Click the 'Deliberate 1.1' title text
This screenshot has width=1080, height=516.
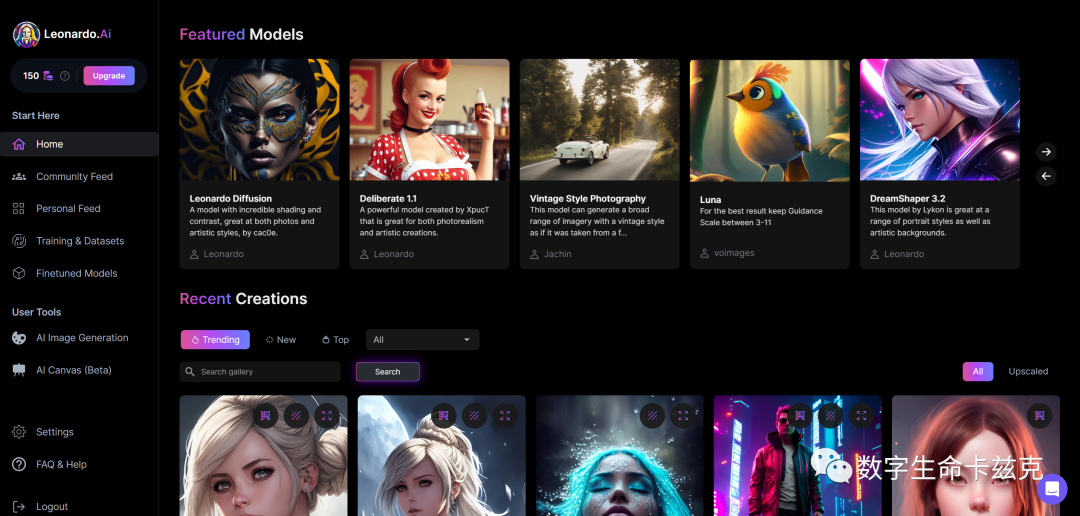tap(388, 198)
